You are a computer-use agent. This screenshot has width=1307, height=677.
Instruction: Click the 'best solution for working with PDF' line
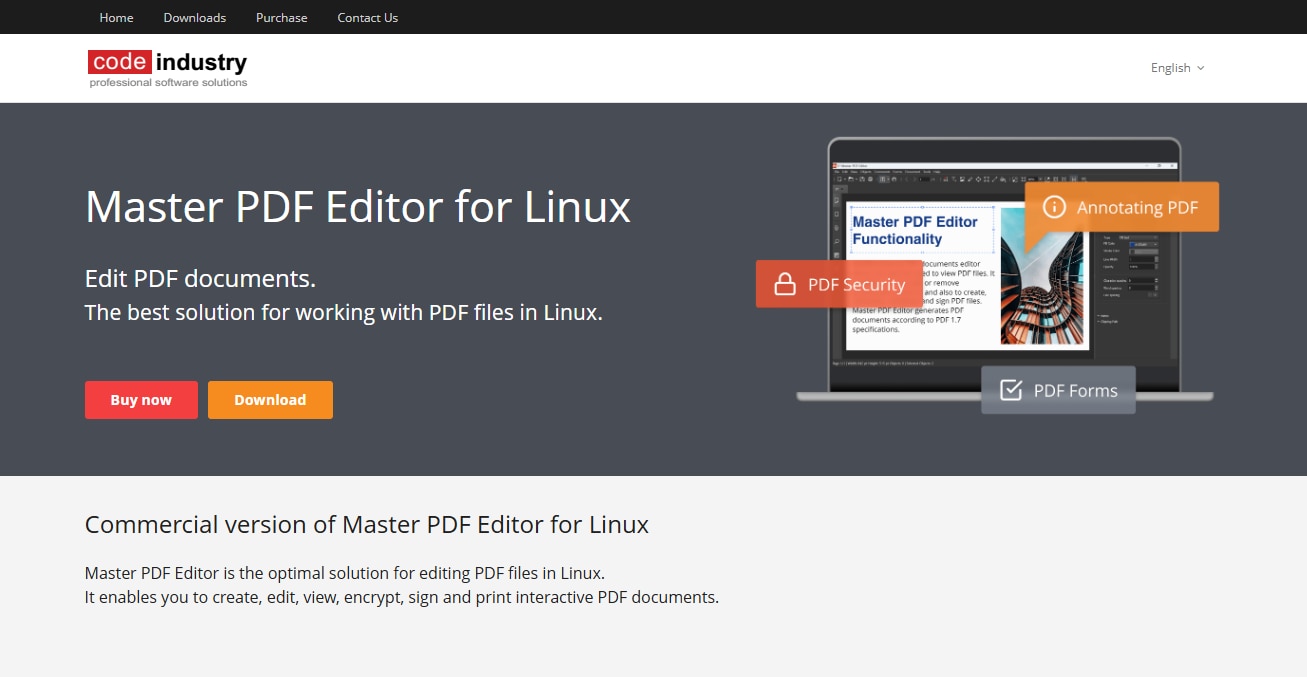point(344,312)
